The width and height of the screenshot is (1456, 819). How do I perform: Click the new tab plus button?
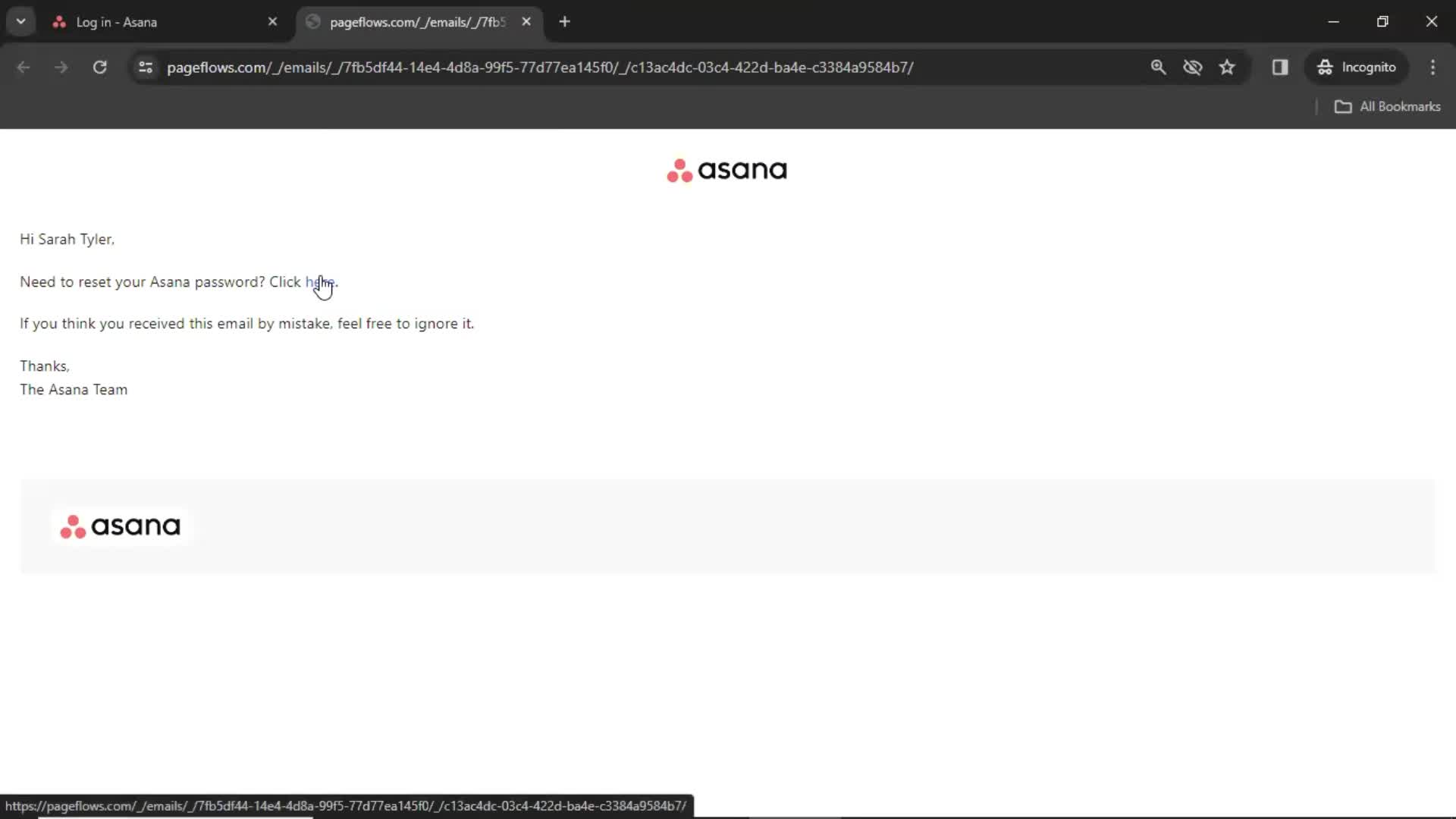565,21
